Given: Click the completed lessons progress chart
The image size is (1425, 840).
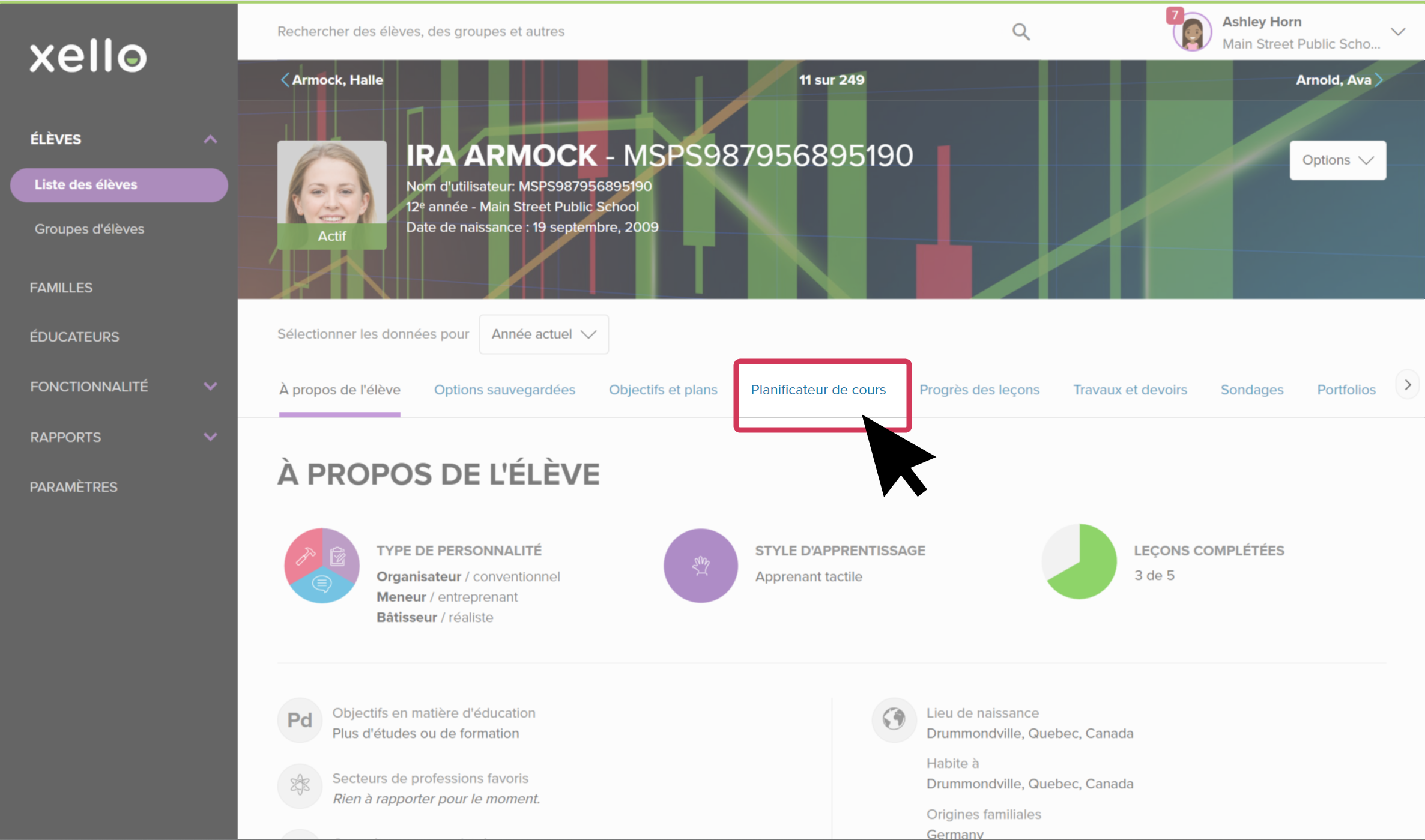Looking at the screenshot, I should click(1079, 562).
